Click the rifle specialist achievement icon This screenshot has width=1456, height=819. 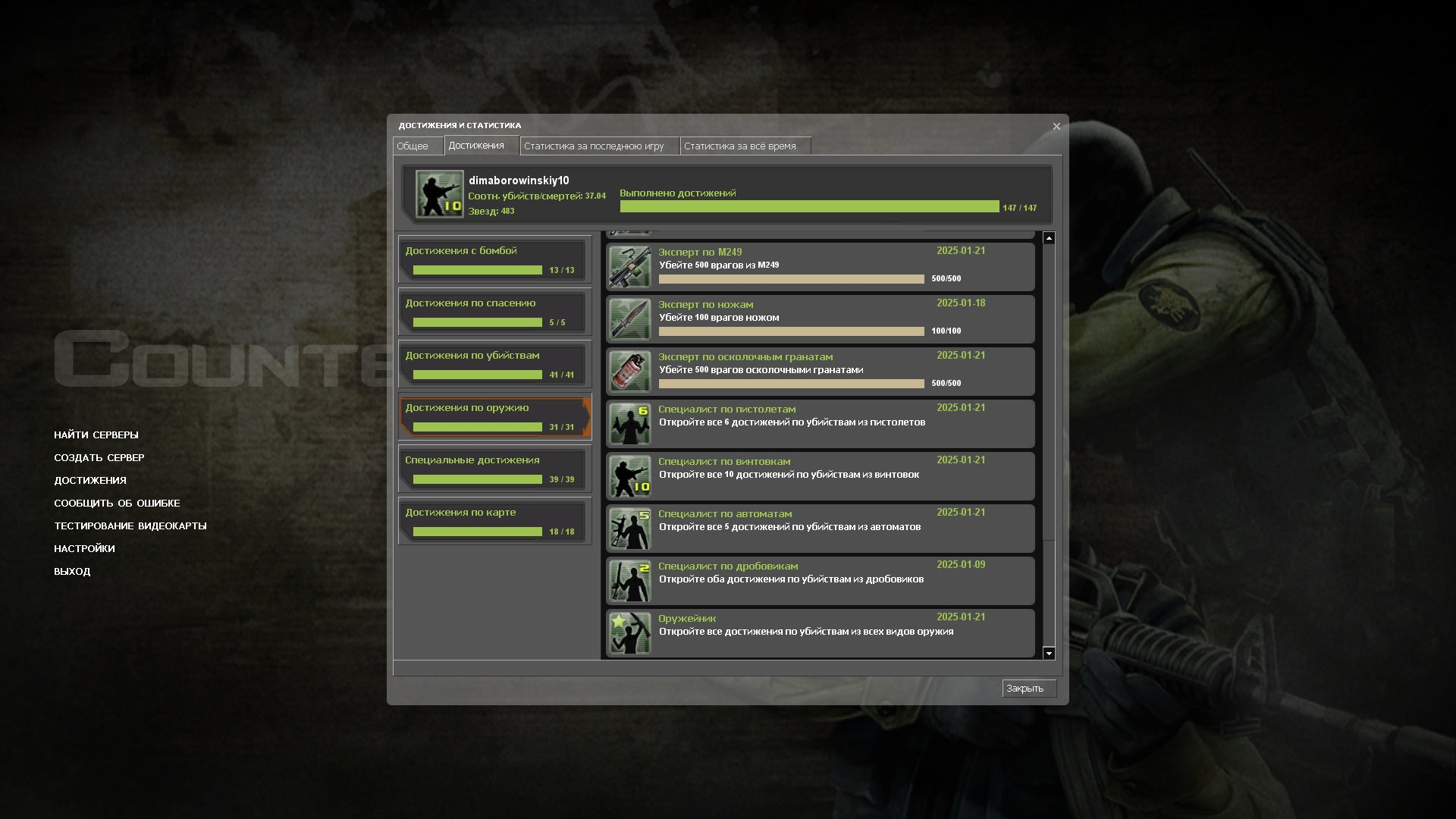click(629, 476)
